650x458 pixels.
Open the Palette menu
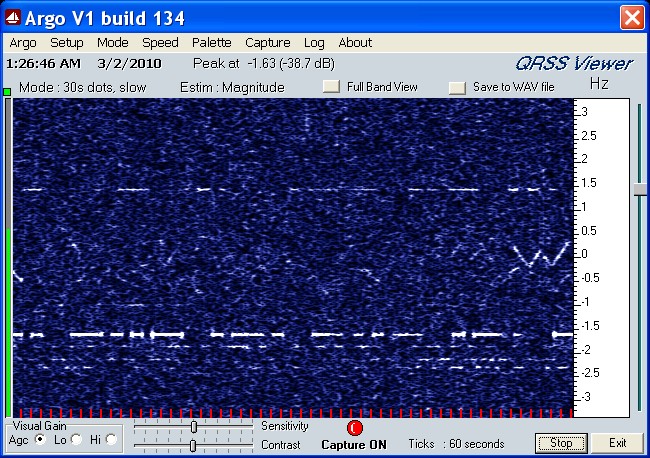pyautogui.click(x=211, y=43)
